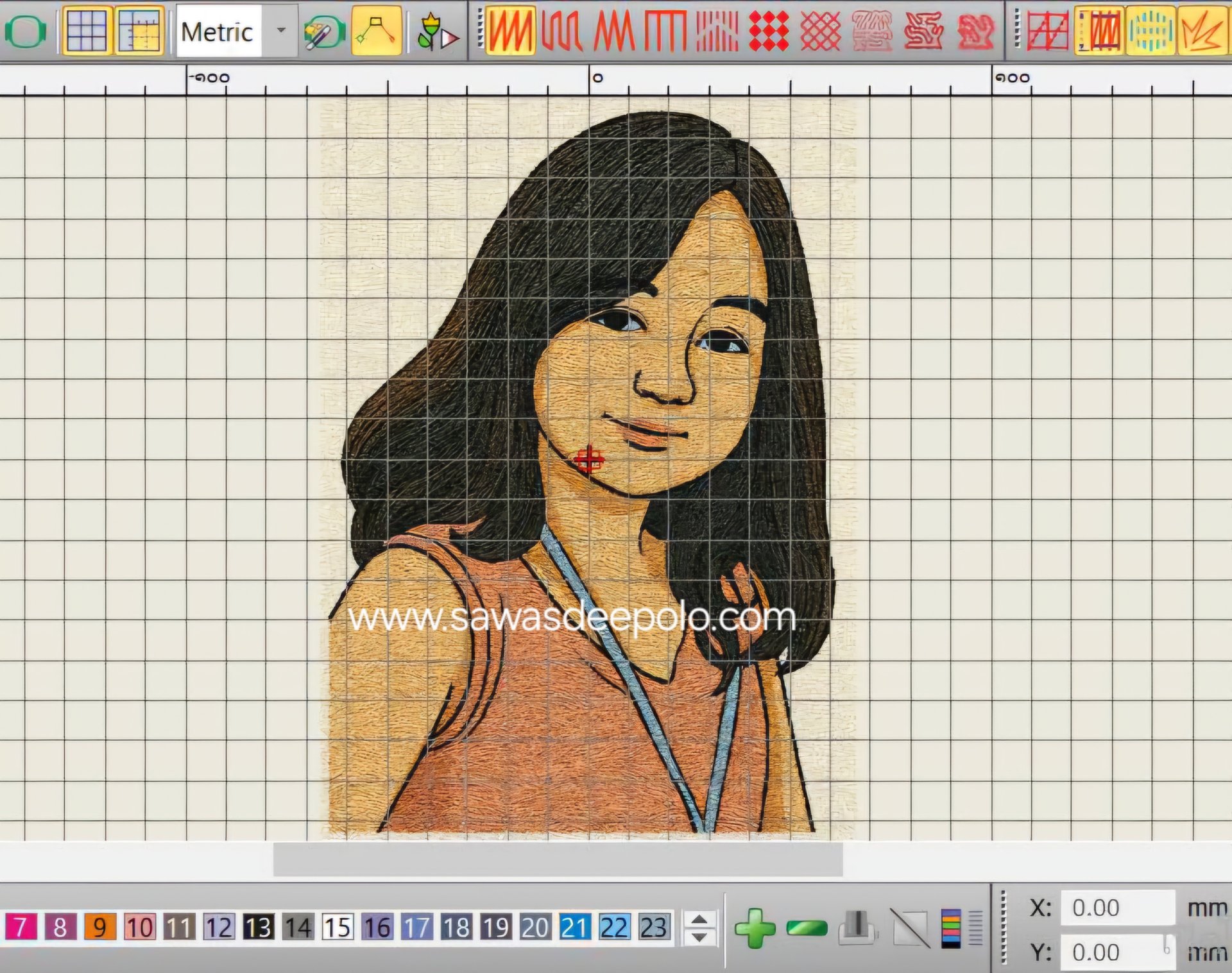Viewport: 1232px width, 973px height.
Task: Select the dashed vertical lines fill stitch icon
Action: click(717, 31)
